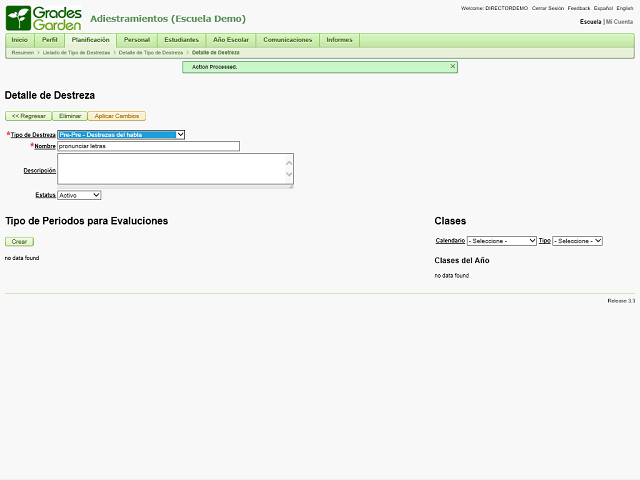
Task: Click Descripción scroll down arrow
Action: tap(289, 174)
